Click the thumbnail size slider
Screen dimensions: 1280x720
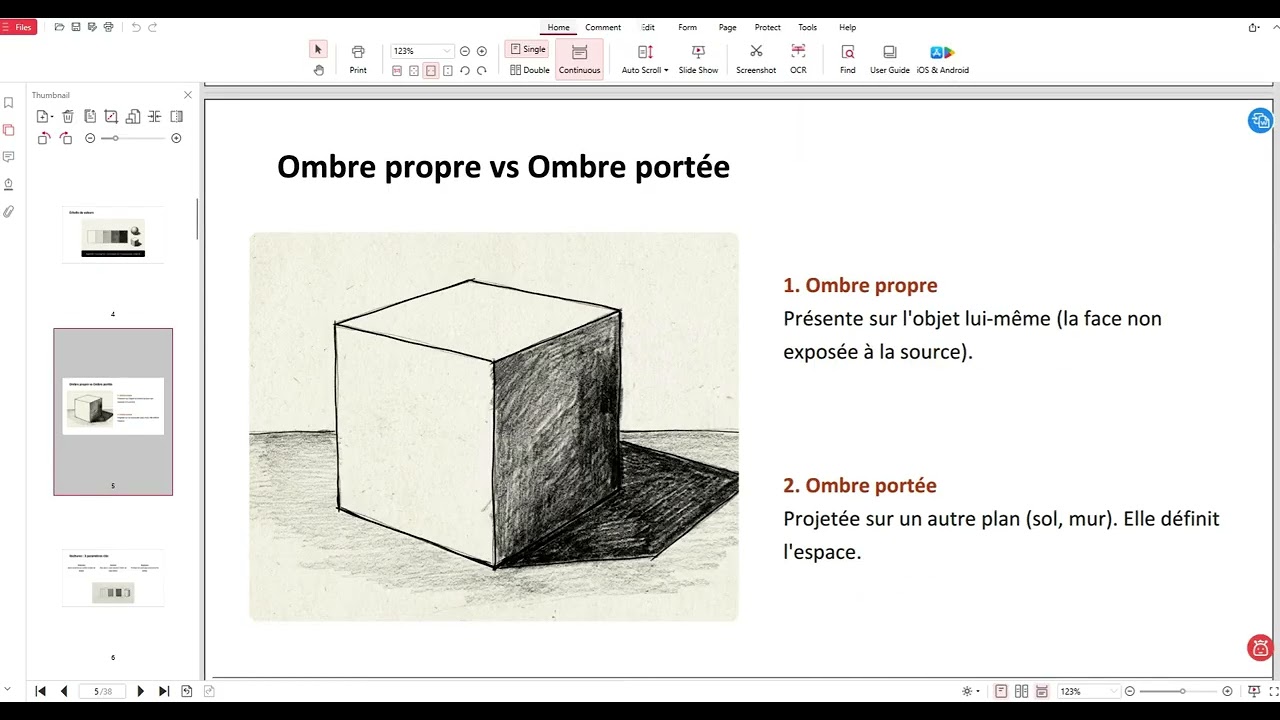coord(133,138)
